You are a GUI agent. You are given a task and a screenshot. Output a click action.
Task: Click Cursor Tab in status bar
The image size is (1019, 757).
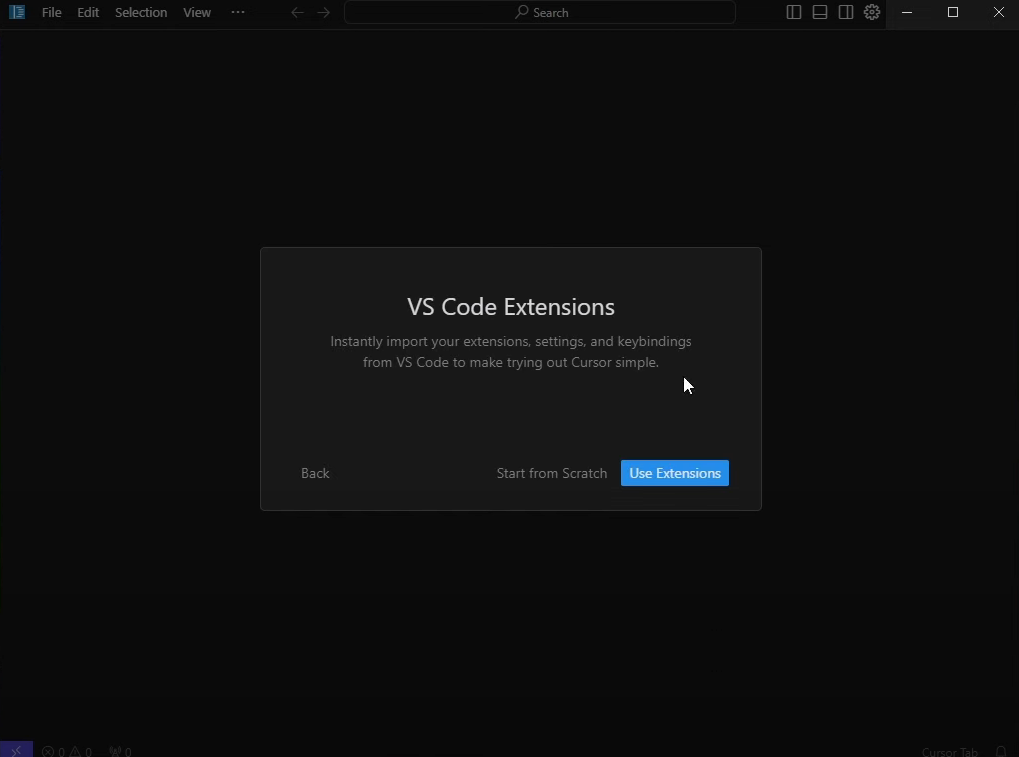[x=949, y=752]
